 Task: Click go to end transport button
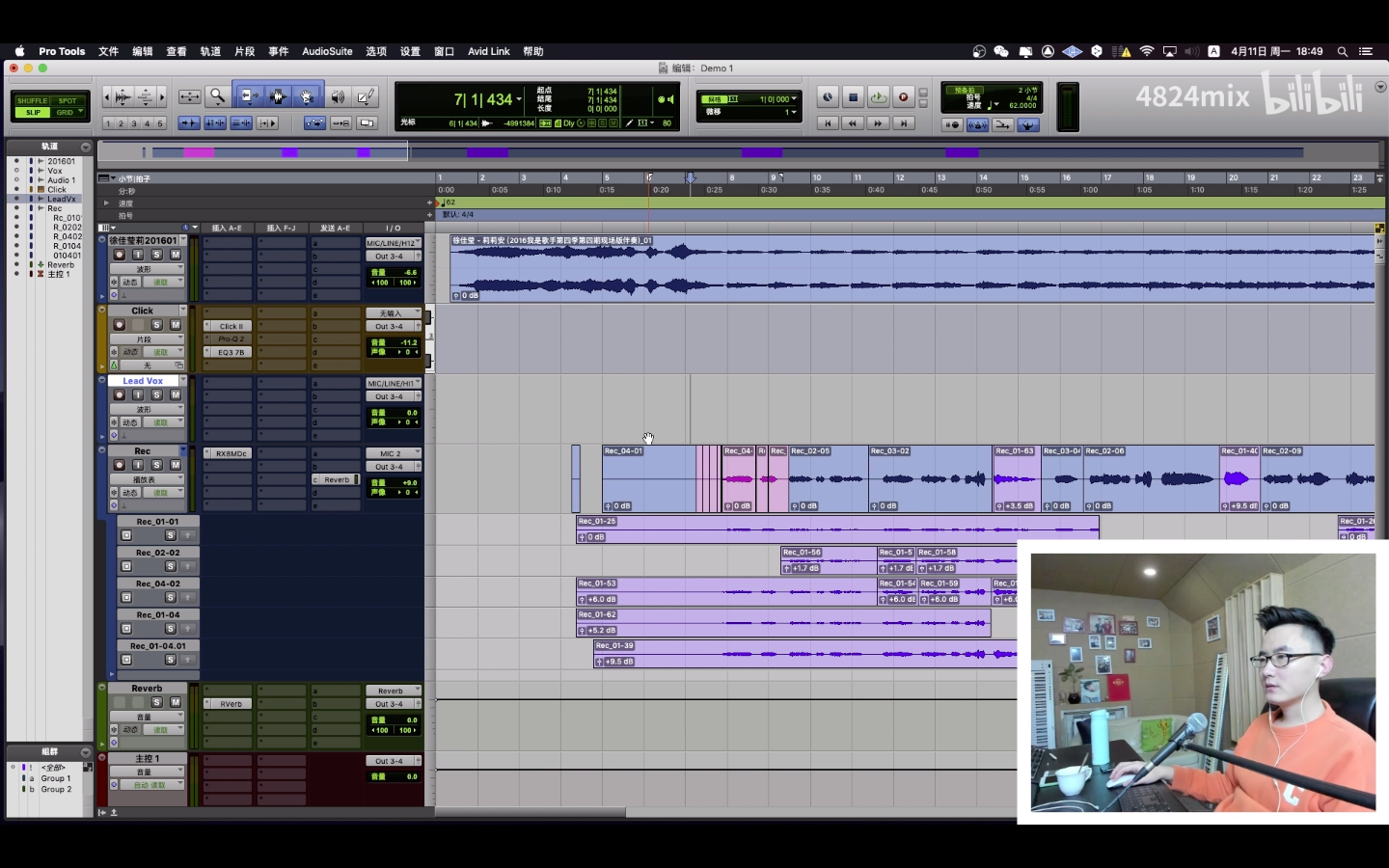point(903,123)
